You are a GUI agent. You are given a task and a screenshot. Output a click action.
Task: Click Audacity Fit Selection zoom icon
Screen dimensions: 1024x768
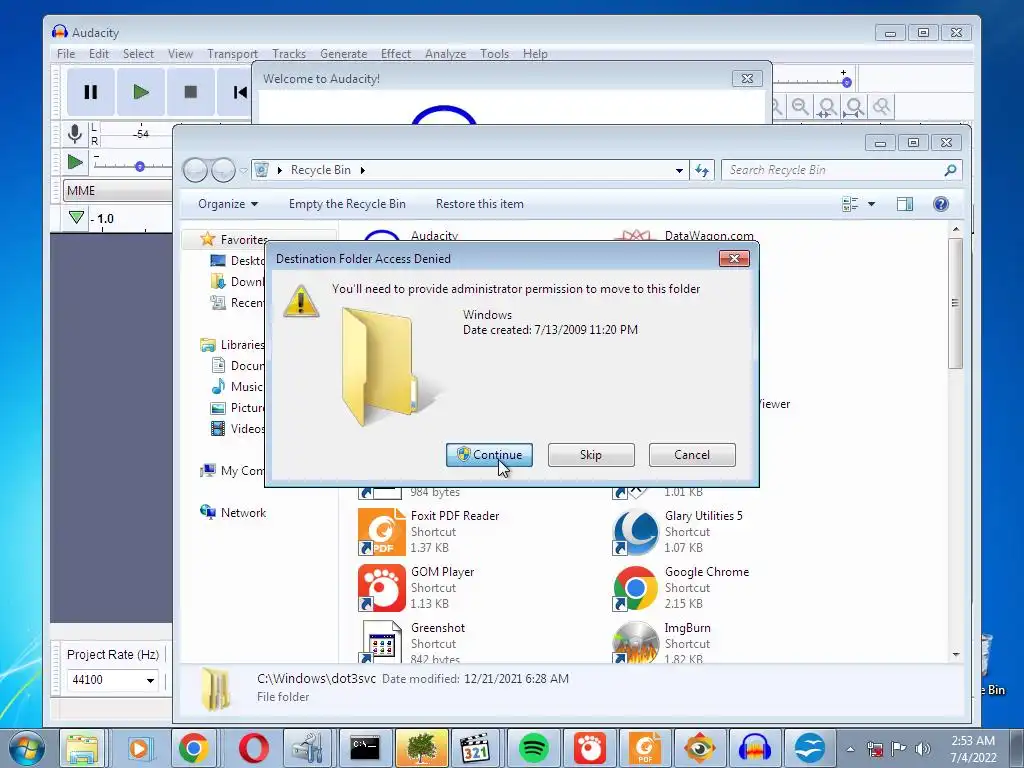click(827, 106)
